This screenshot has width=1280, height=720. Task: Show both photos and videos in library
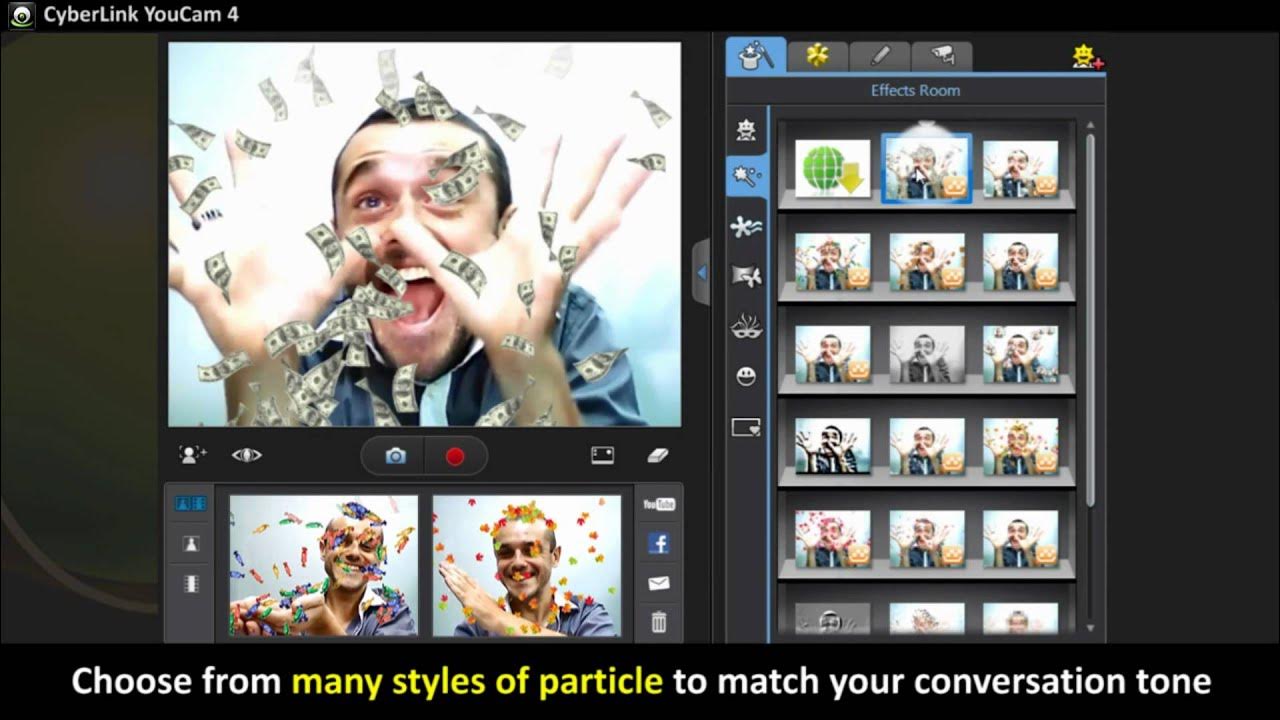point(190,503)
